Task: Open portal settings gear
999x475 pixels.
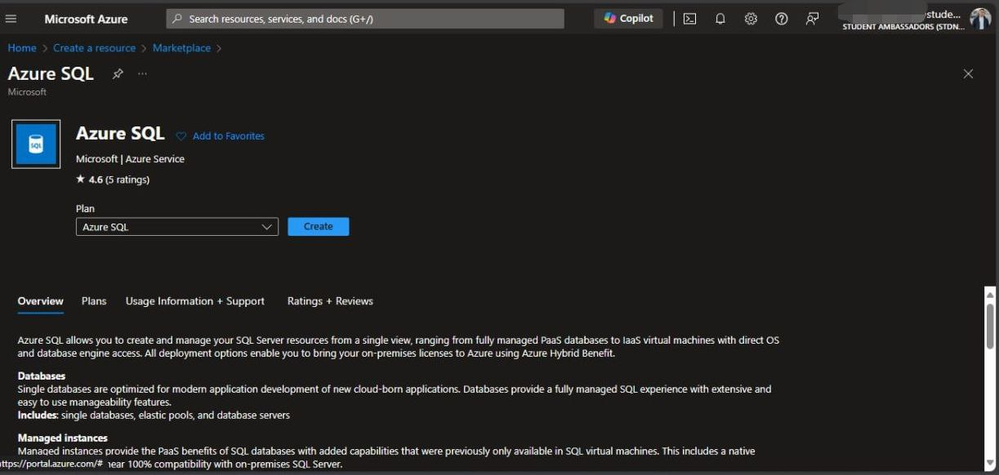Action: click(x=751, y=19)
